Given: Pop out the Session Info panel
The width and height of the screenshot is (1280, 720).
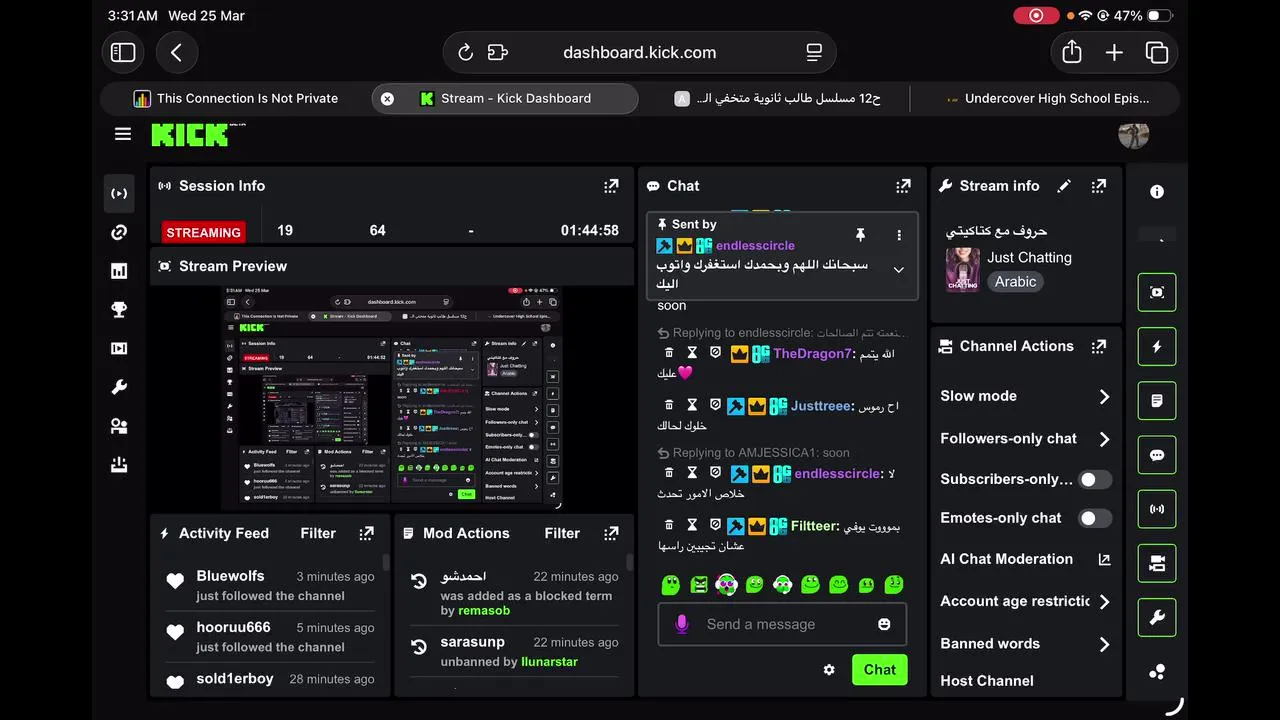Looking at the screenshot, I should coord(611,186).
